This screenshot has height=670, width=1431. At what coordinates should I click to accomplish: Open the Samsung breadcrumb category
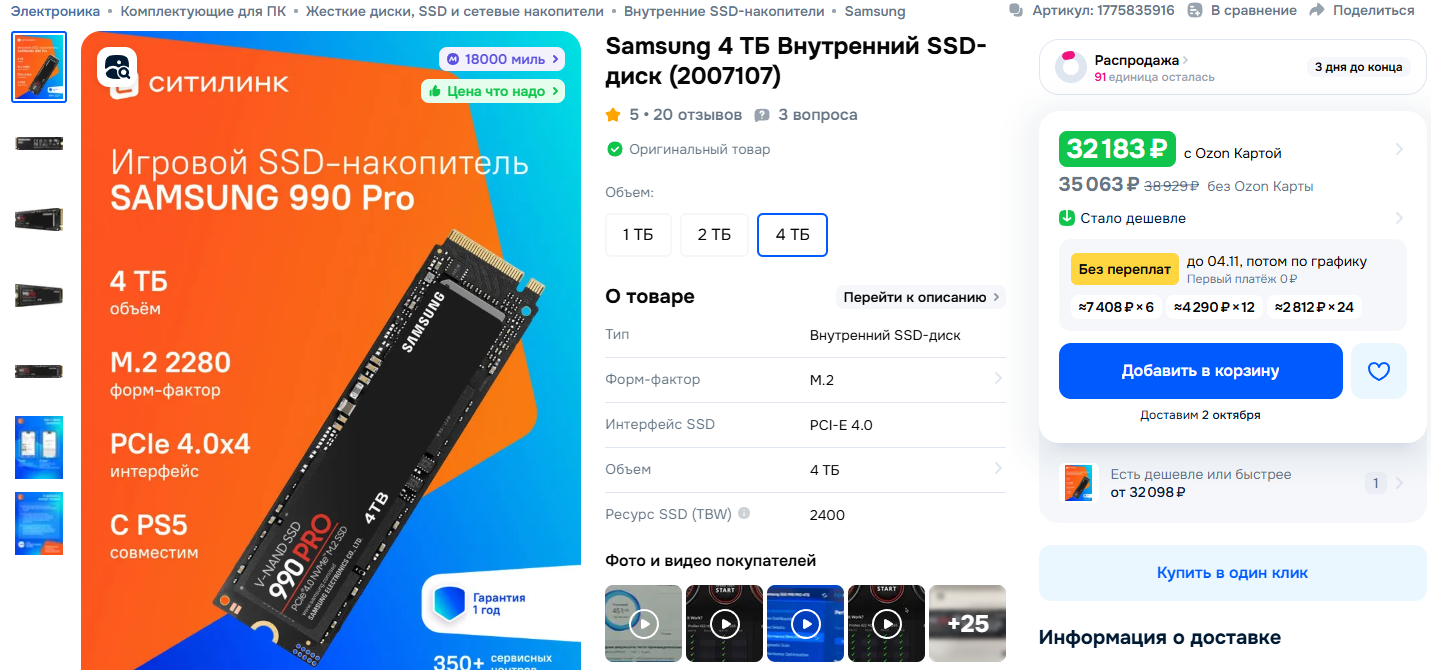(875, 11)
